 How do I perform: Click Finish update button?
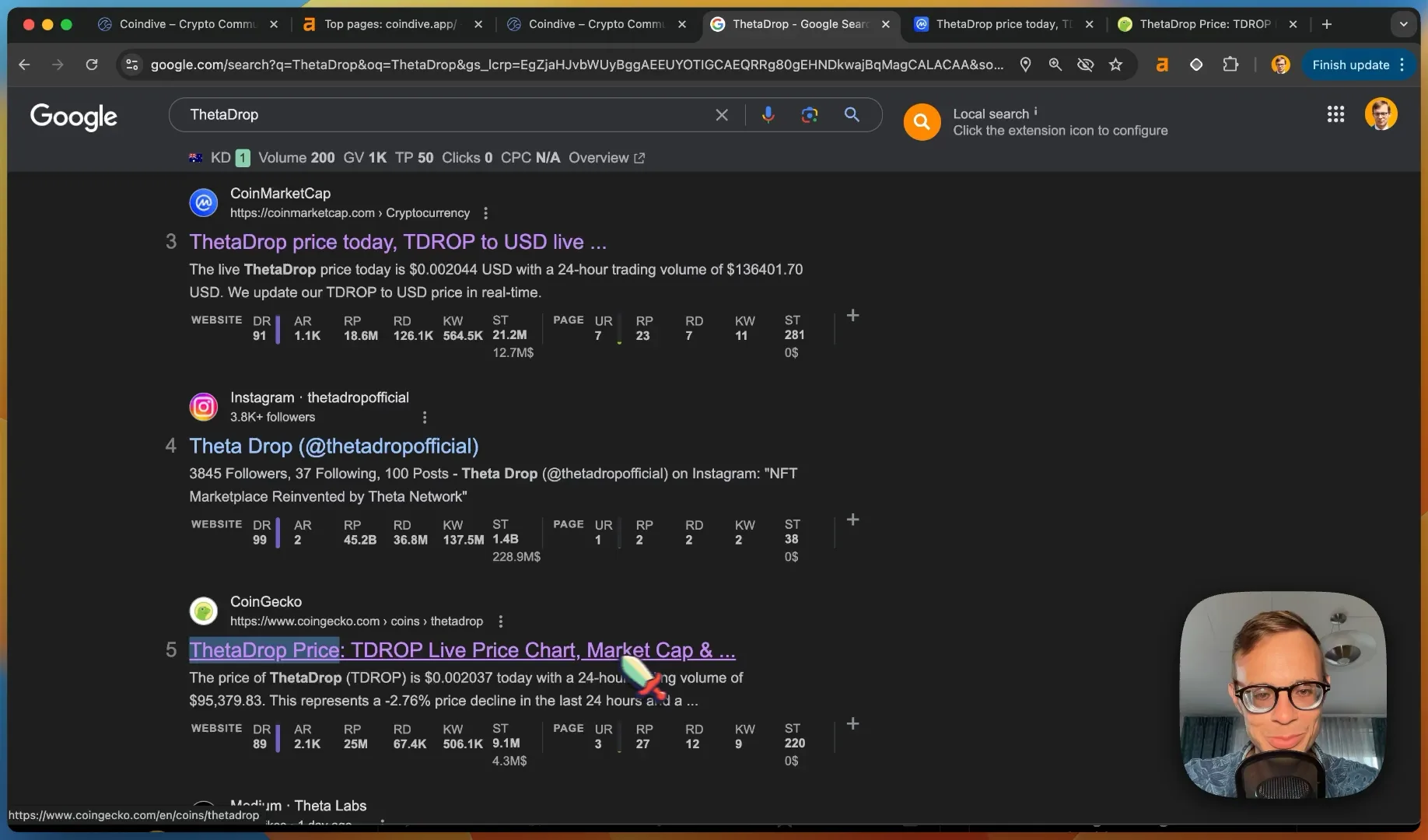[x=1358, y=65]
